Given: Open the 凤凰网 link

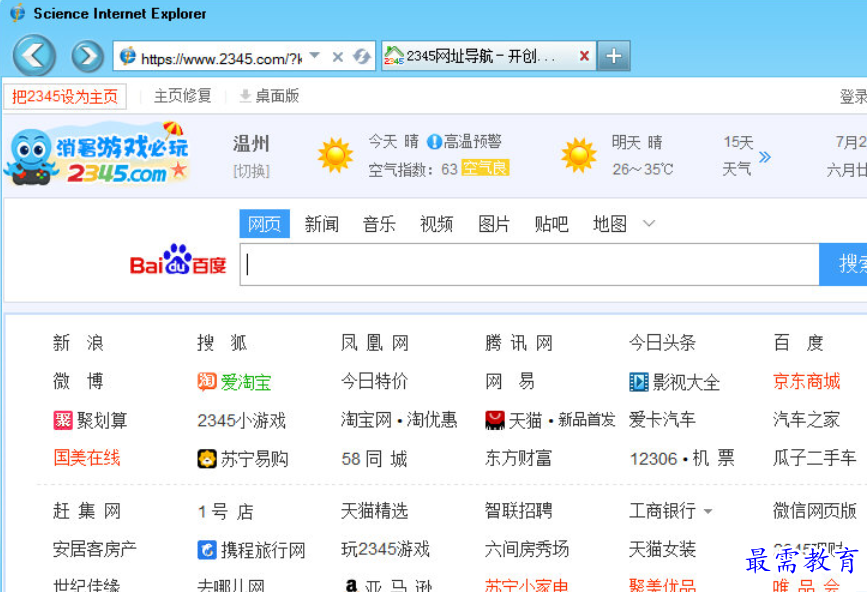Looking at the screenshot, I should pos(375,343).
